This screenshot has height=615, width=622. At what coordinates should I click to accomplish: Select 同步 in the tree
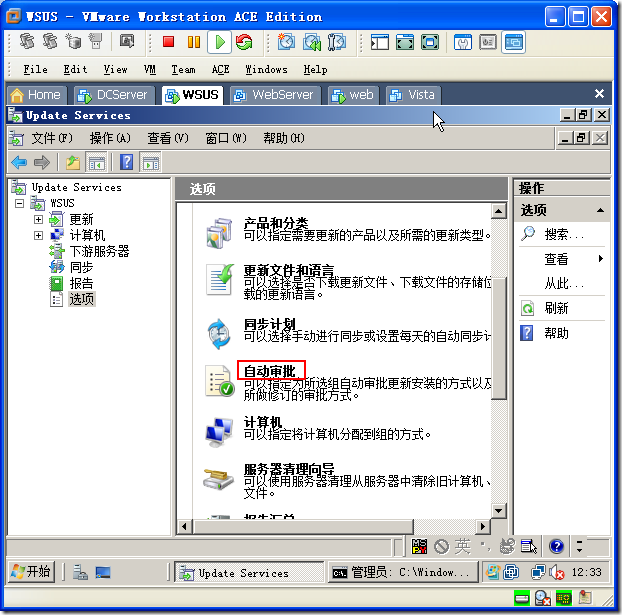tap(81, 267)
